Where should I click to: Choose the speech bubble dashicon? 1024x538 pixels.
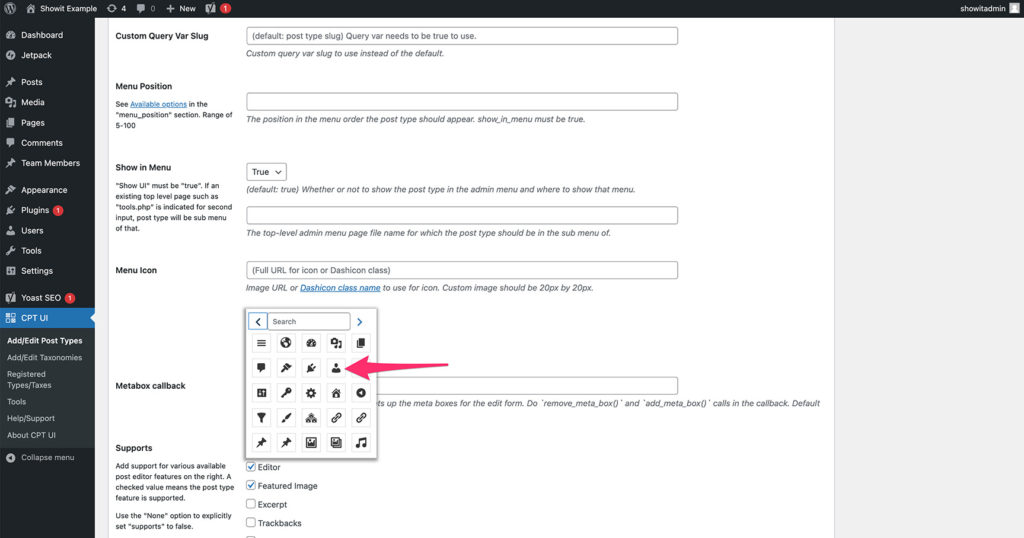pos(260,368)
